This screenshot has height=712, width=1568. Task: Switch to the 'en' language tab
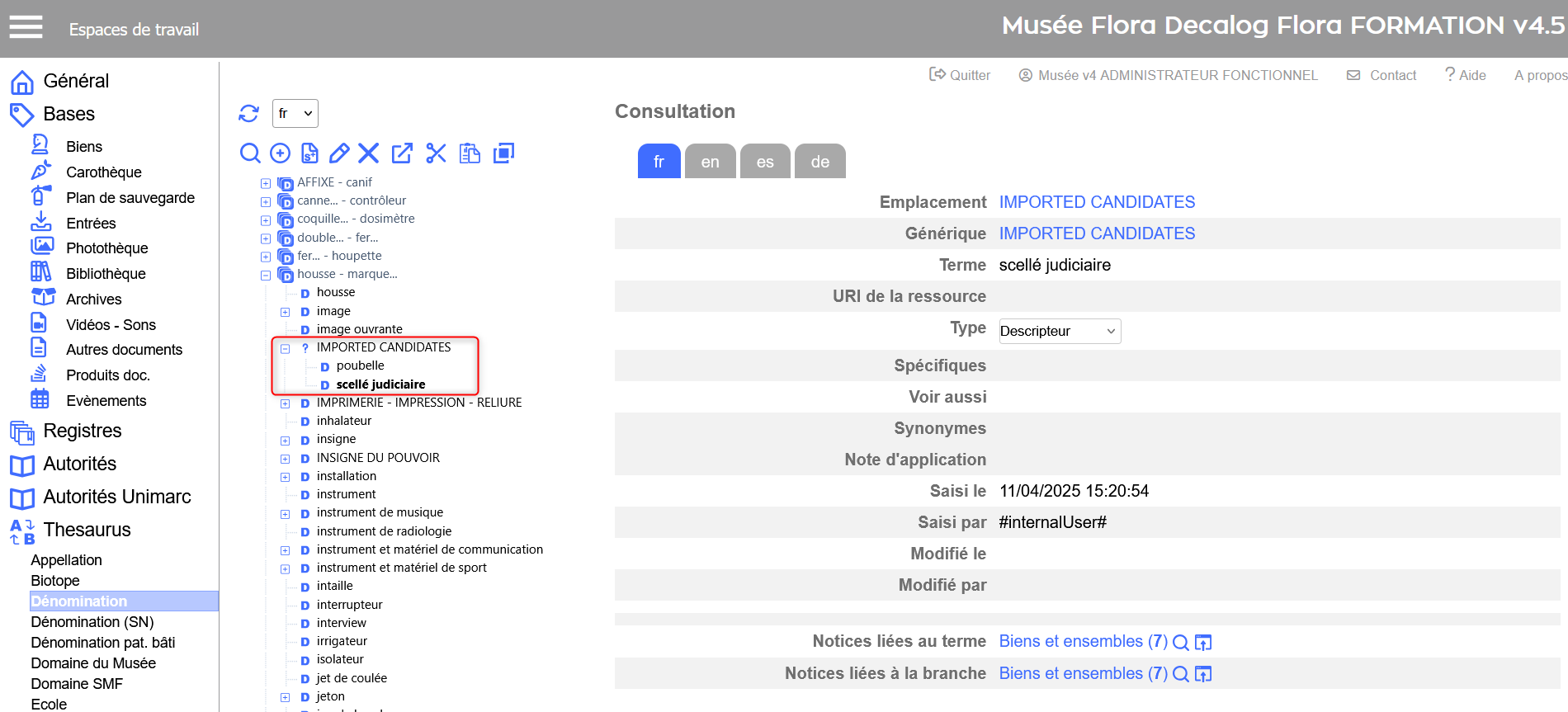[x=710, y=162]
